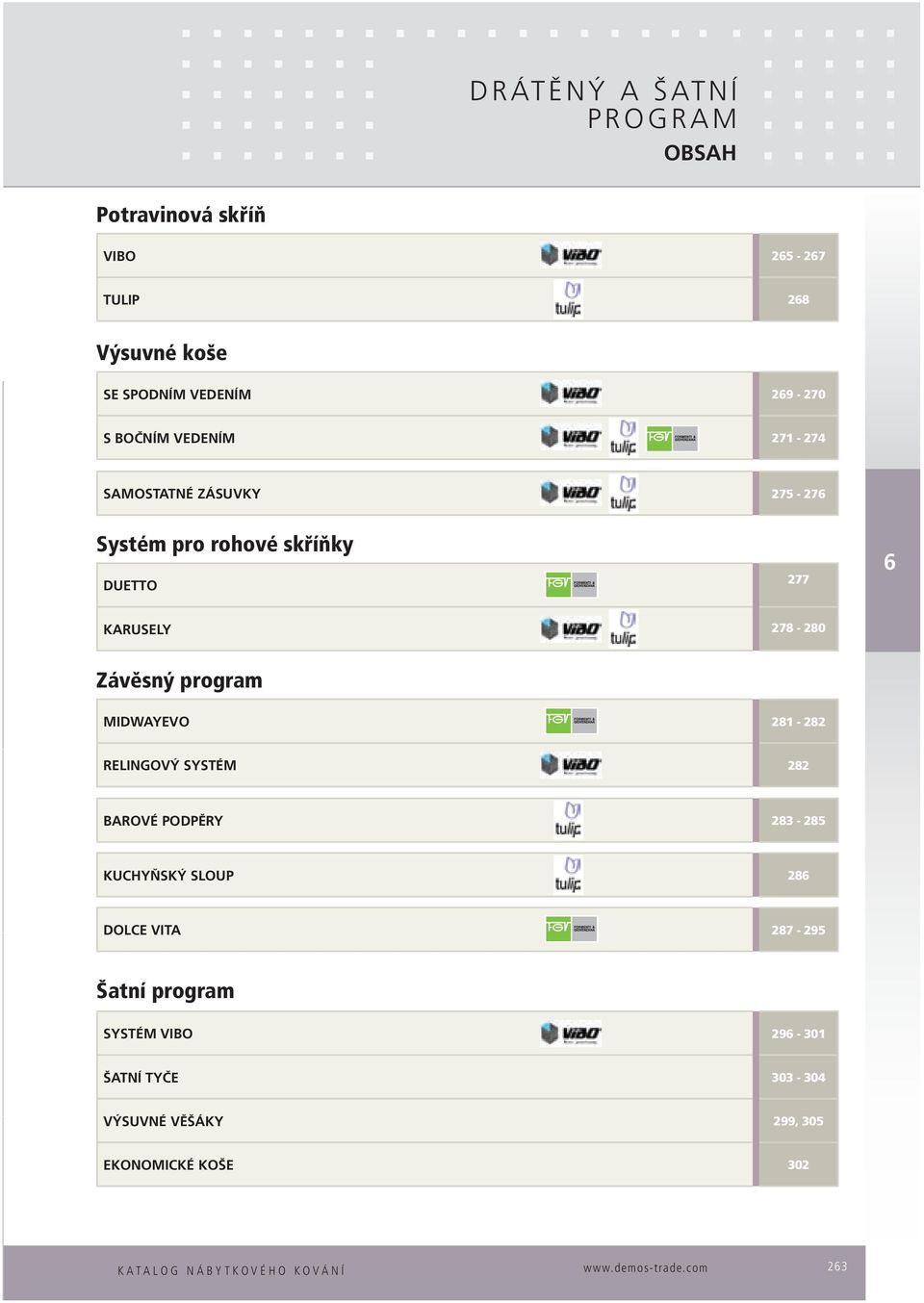Click the chapter 6 side tab
The image size is (924, 1303).
pos(891,561)
